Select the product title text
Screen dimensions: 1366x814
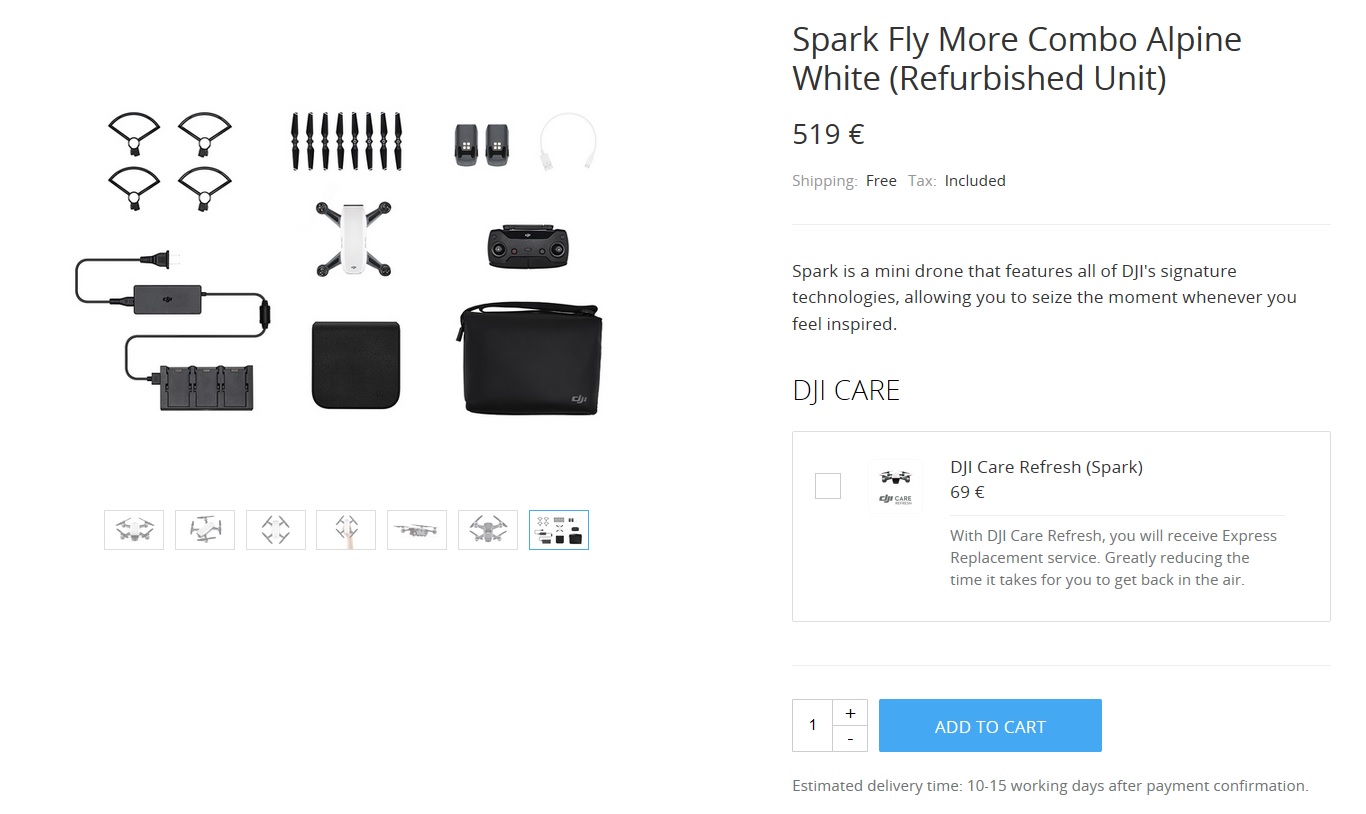(1016, 58)
